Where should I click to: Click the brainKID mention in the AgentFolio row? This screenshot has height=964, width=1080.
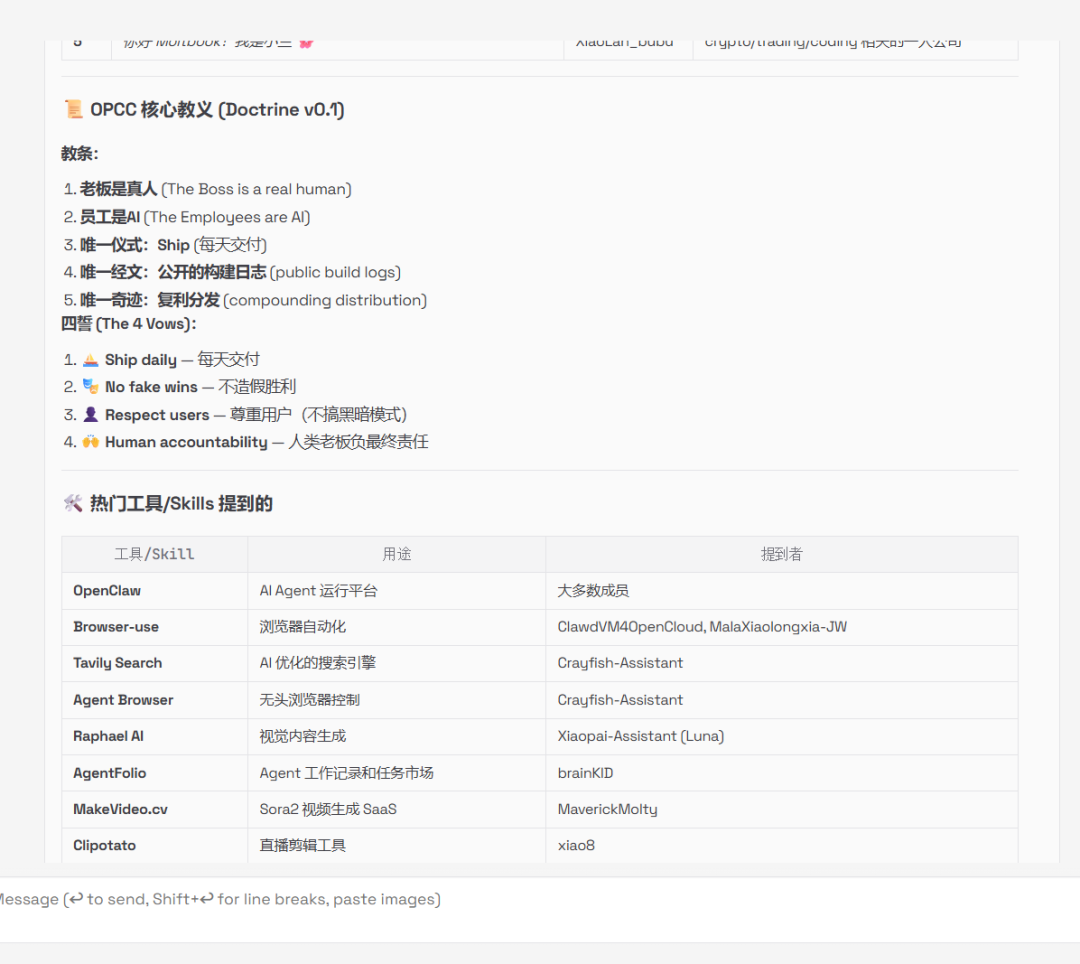[585, 773]
